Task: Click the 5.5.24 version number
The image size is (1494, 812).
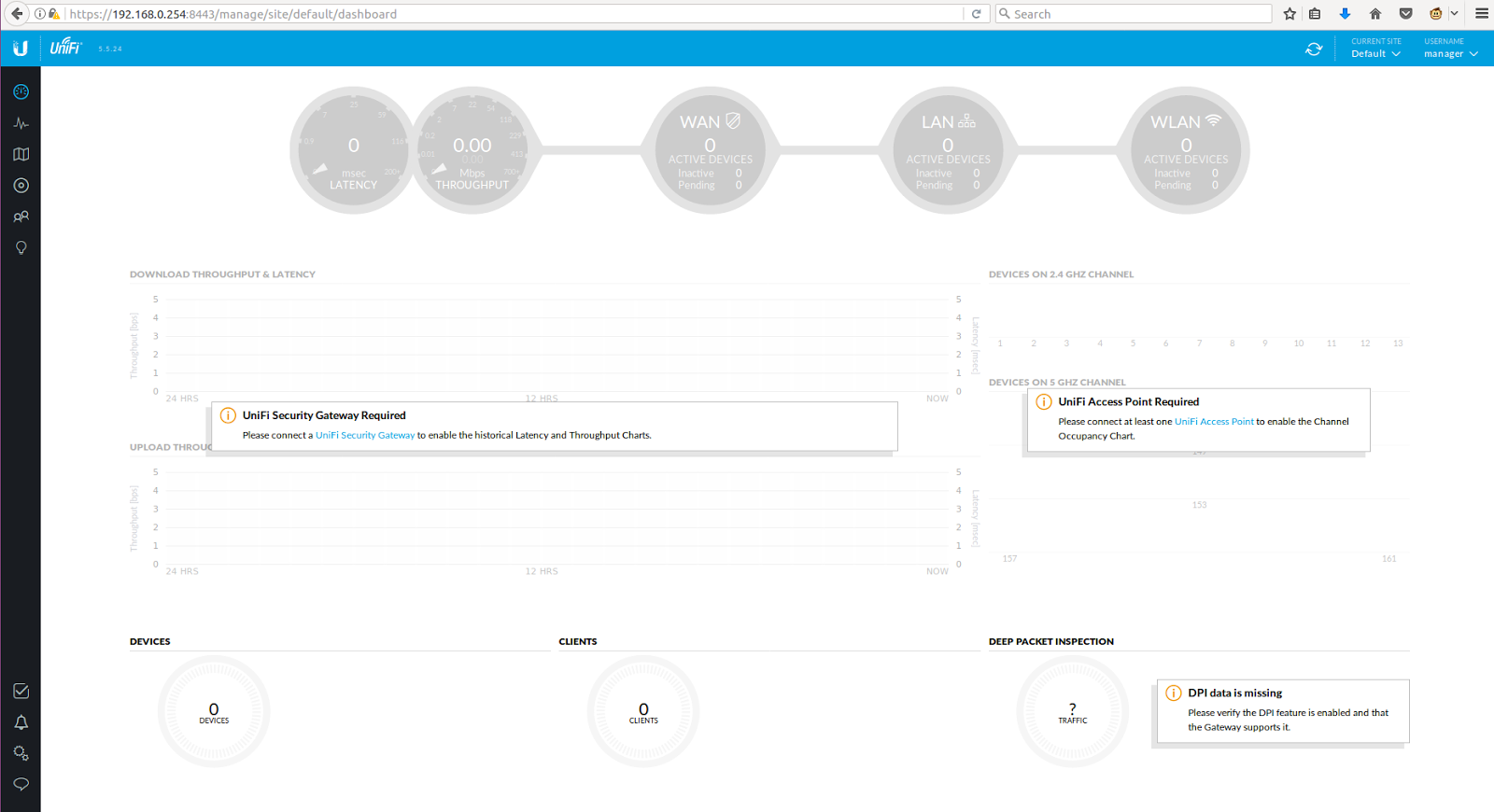Action: (x=110, y=49)
